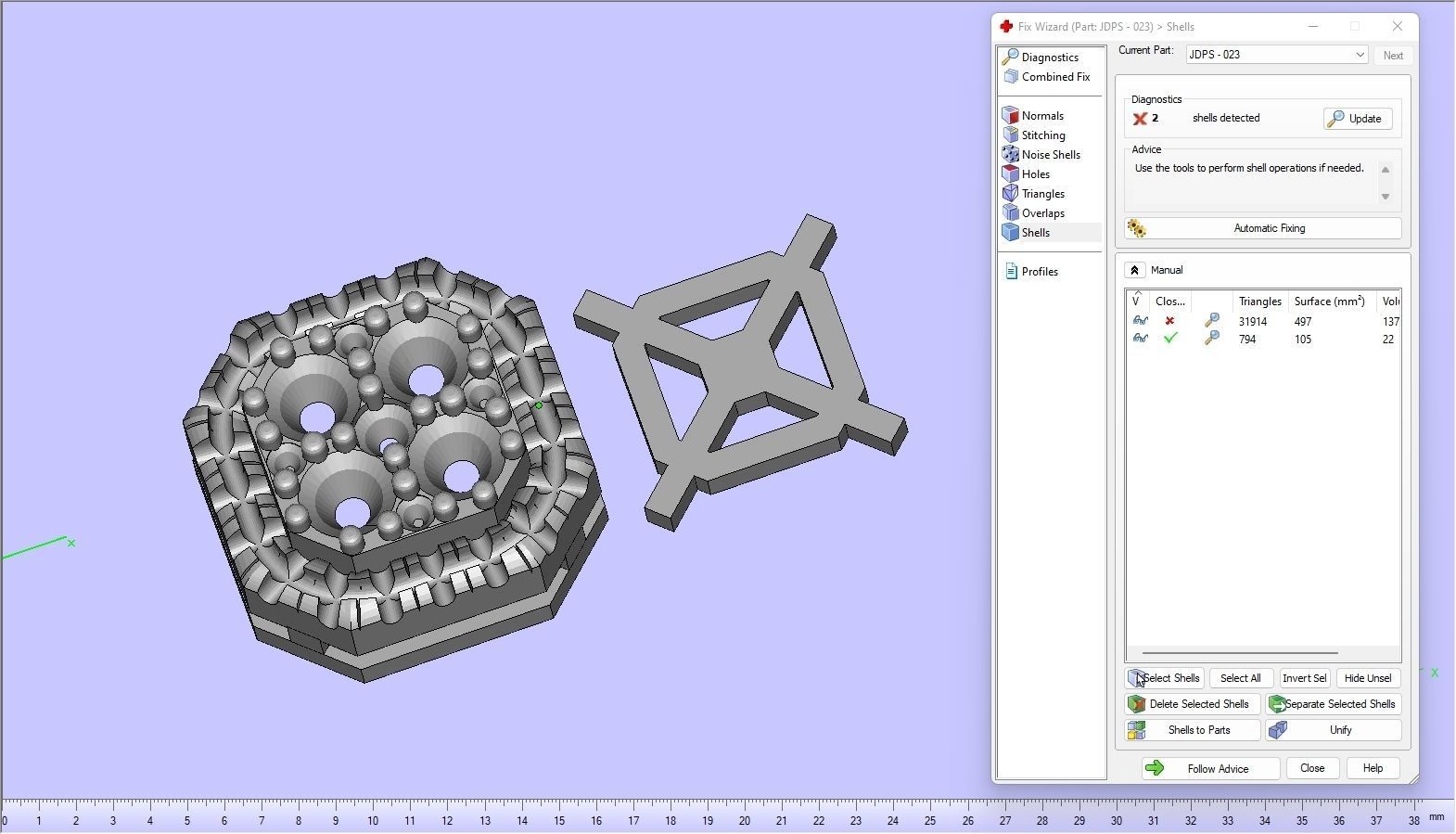The image size is (1456, 834).
Task: Select the Triangles fix step
Action: coord(1043,194)
